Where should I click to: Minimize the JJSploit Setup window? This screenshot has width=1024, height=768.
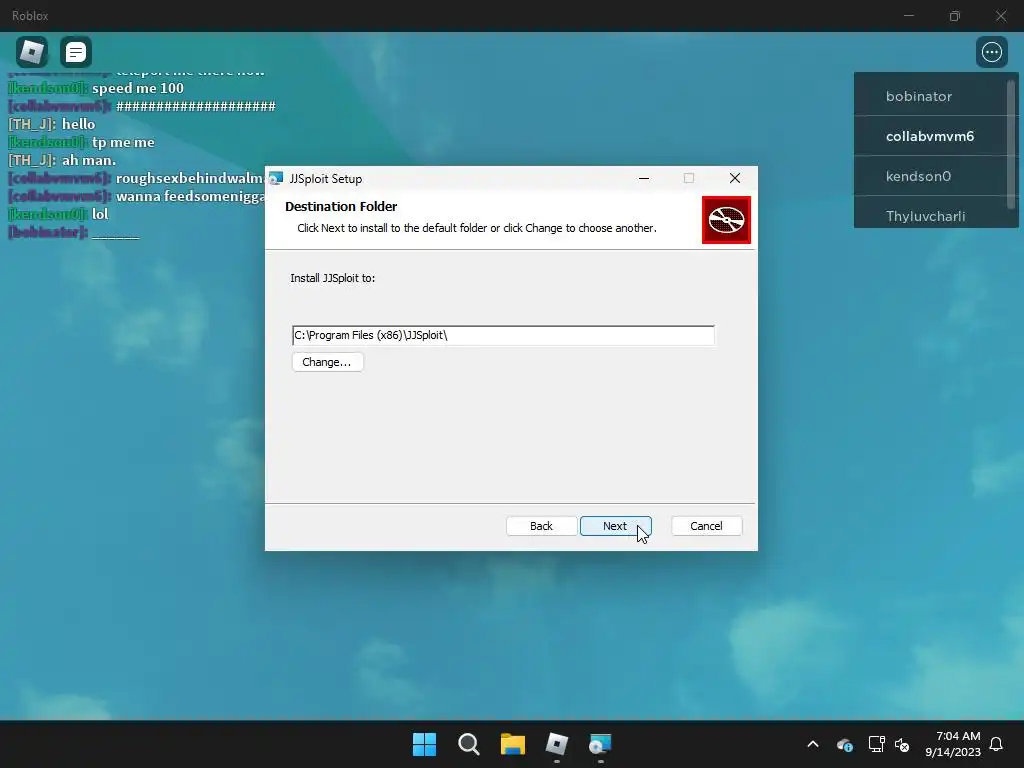(644, 178)
